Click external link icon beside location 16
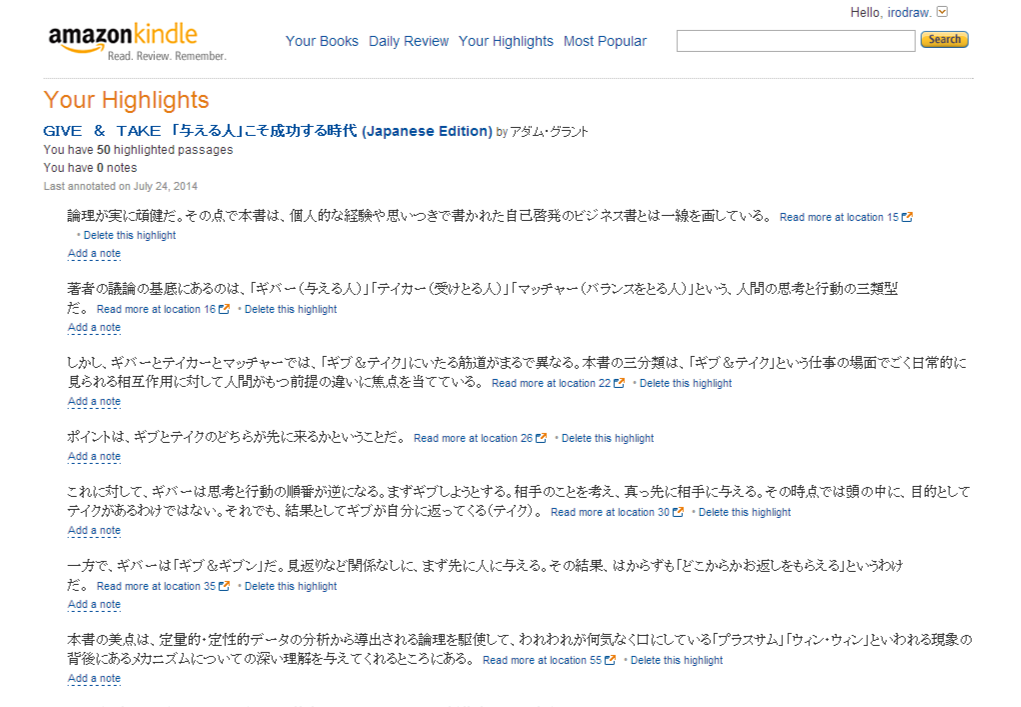Image resolution: width=1021 pixels, height=707 pixels. pos(225,309)
